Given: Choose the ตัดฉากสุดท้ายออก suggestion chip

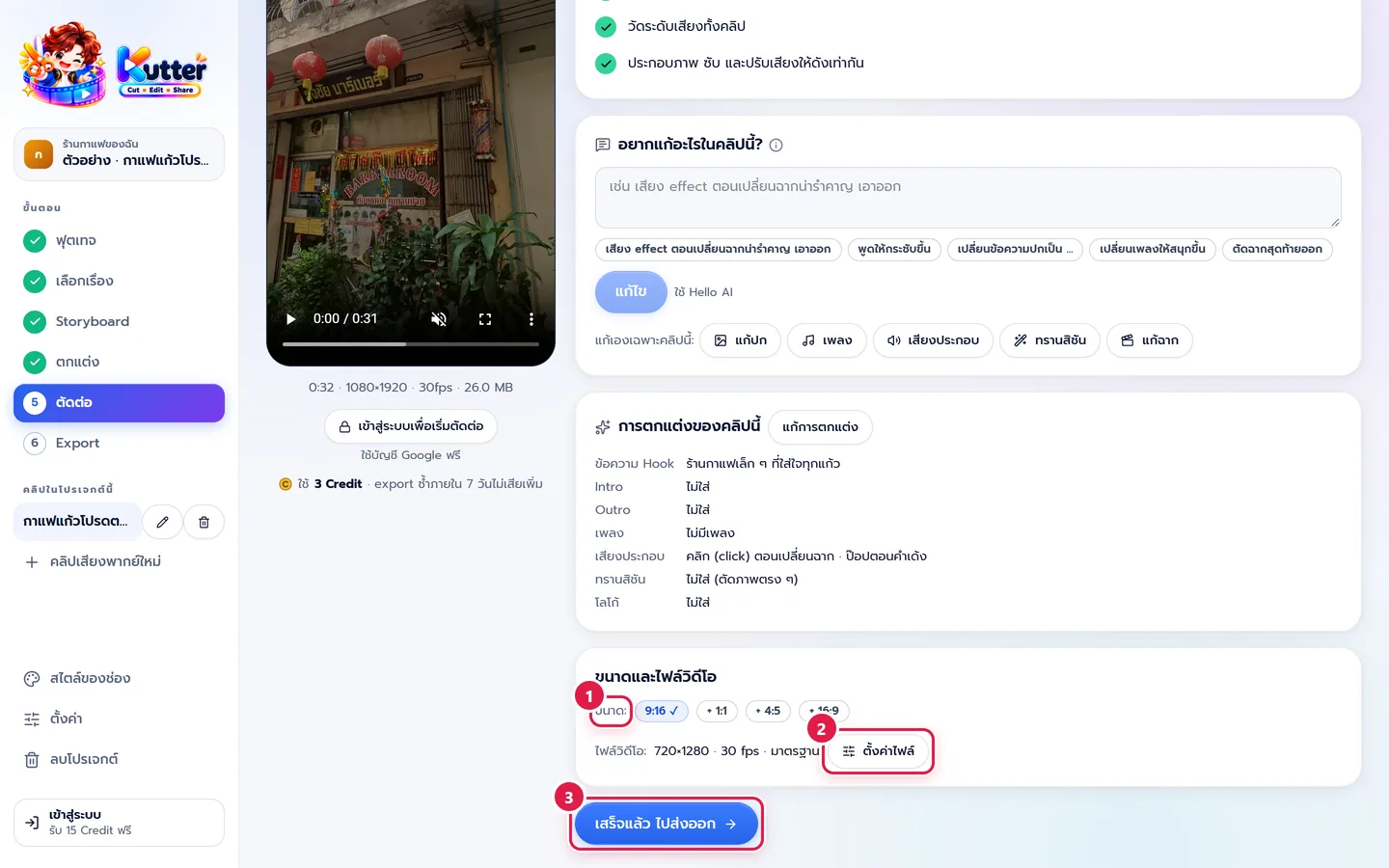Looking at the screenshot, I should (1277, 249).
